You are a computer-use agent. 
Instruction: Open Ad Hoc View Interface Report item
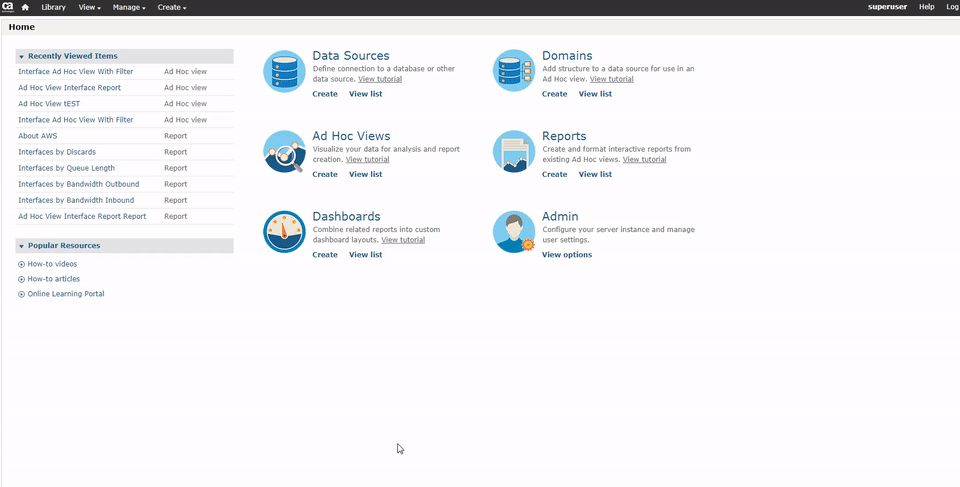[69, 88]
